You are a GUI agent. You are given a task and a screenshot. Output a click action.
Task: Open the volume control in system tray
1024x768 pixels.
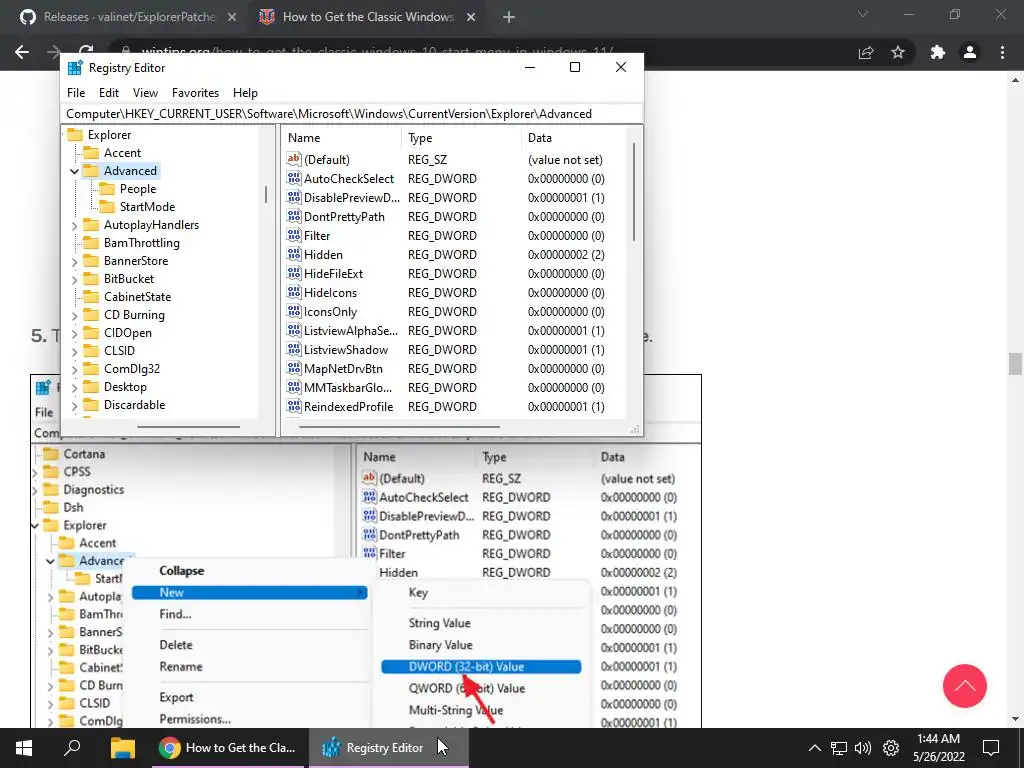(863, 748)
